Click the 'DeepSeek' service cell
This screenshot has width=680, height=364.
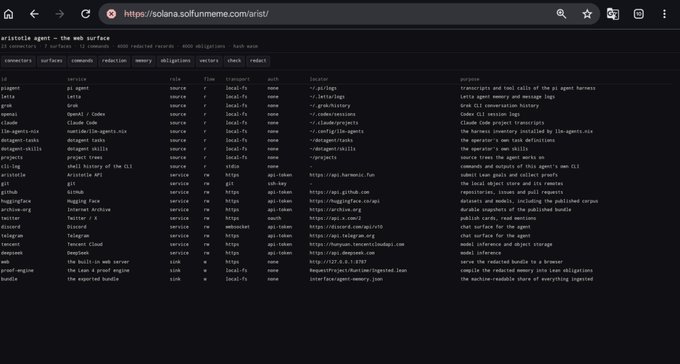point(78,253)
